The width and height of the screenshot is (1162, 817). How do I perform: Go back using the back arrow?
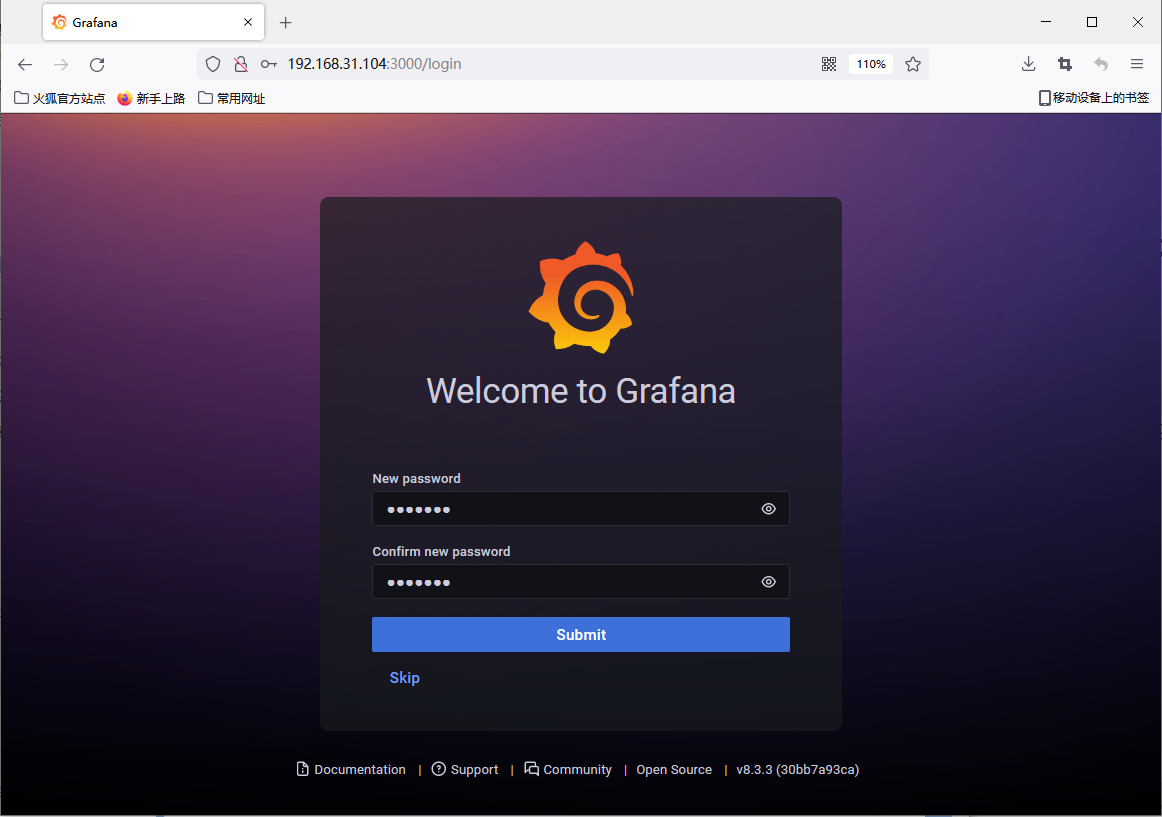(x=25, y=65)
